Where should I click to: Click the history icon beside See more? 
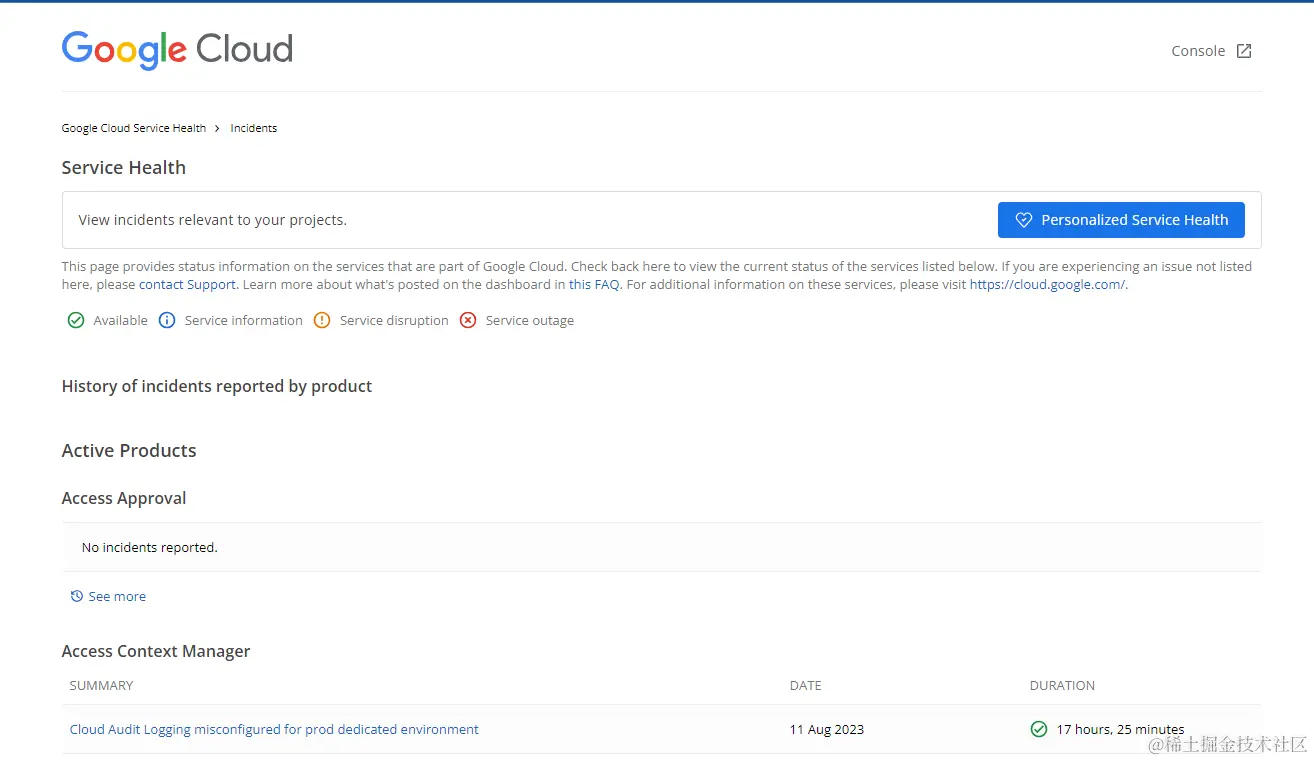77,596
